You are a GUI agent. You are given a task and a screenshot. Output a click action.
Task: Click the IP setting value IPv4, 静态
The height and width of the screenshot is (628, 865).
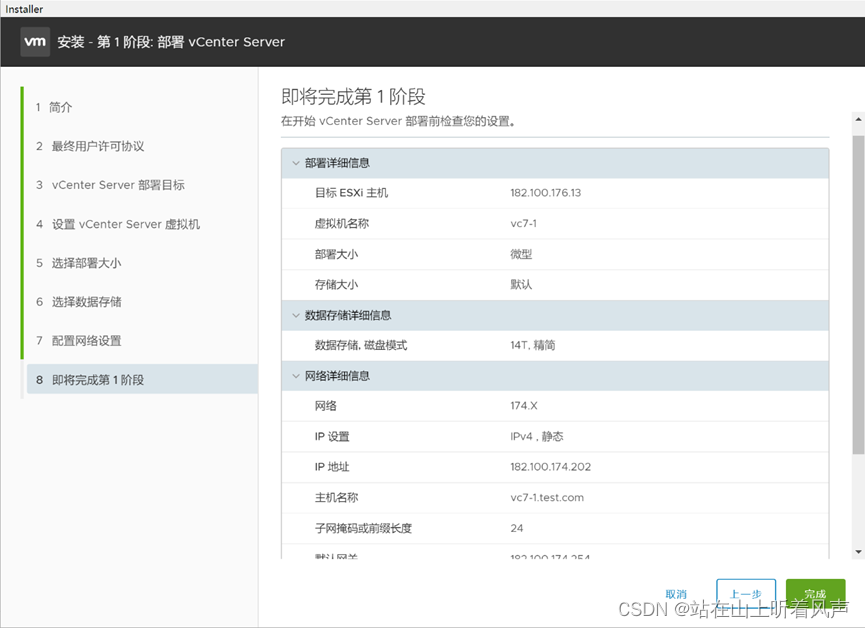(537, 436)
